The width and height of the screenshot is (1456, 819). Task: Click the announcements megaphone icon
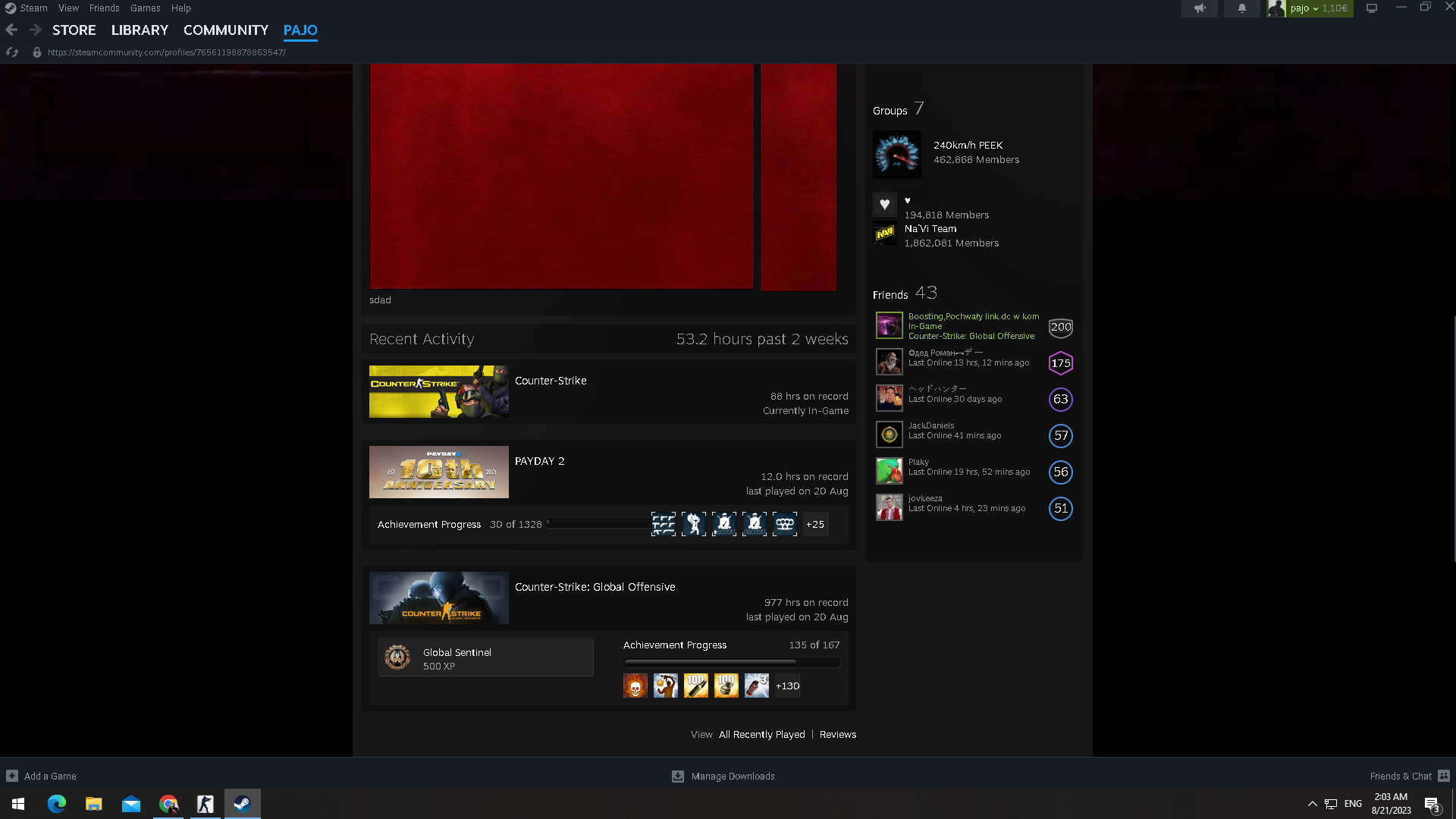coord(1200,8)
